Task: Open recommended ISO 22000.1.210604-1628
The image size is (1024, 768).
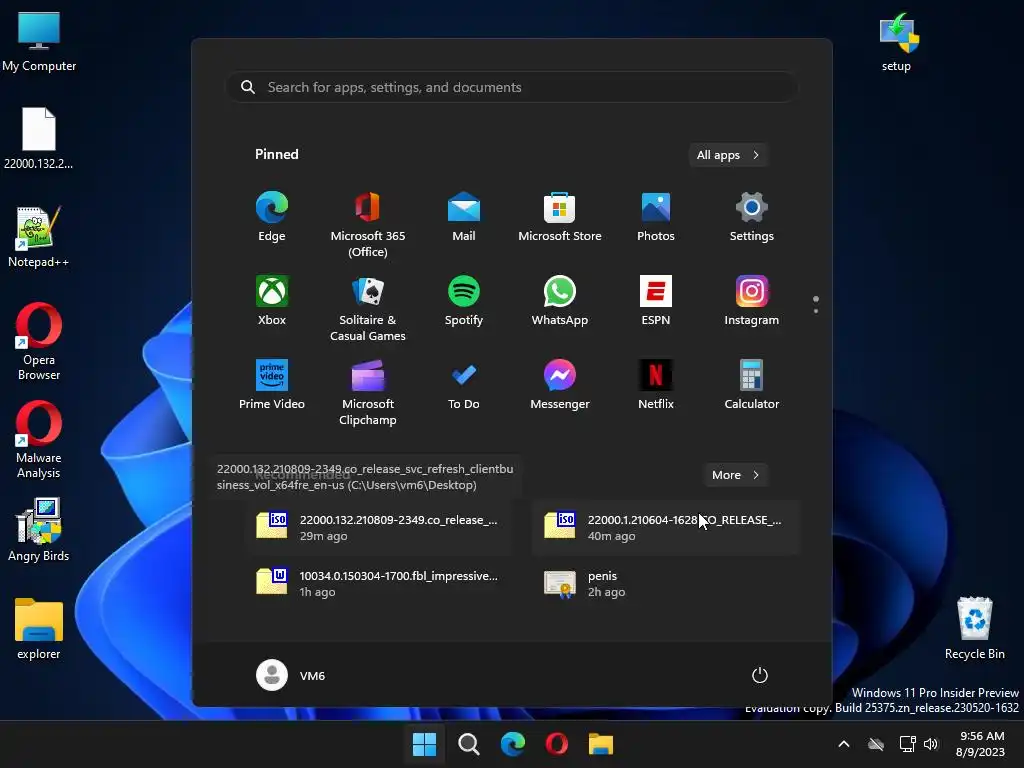Action: pyautogui.click(x=665, y=528)
